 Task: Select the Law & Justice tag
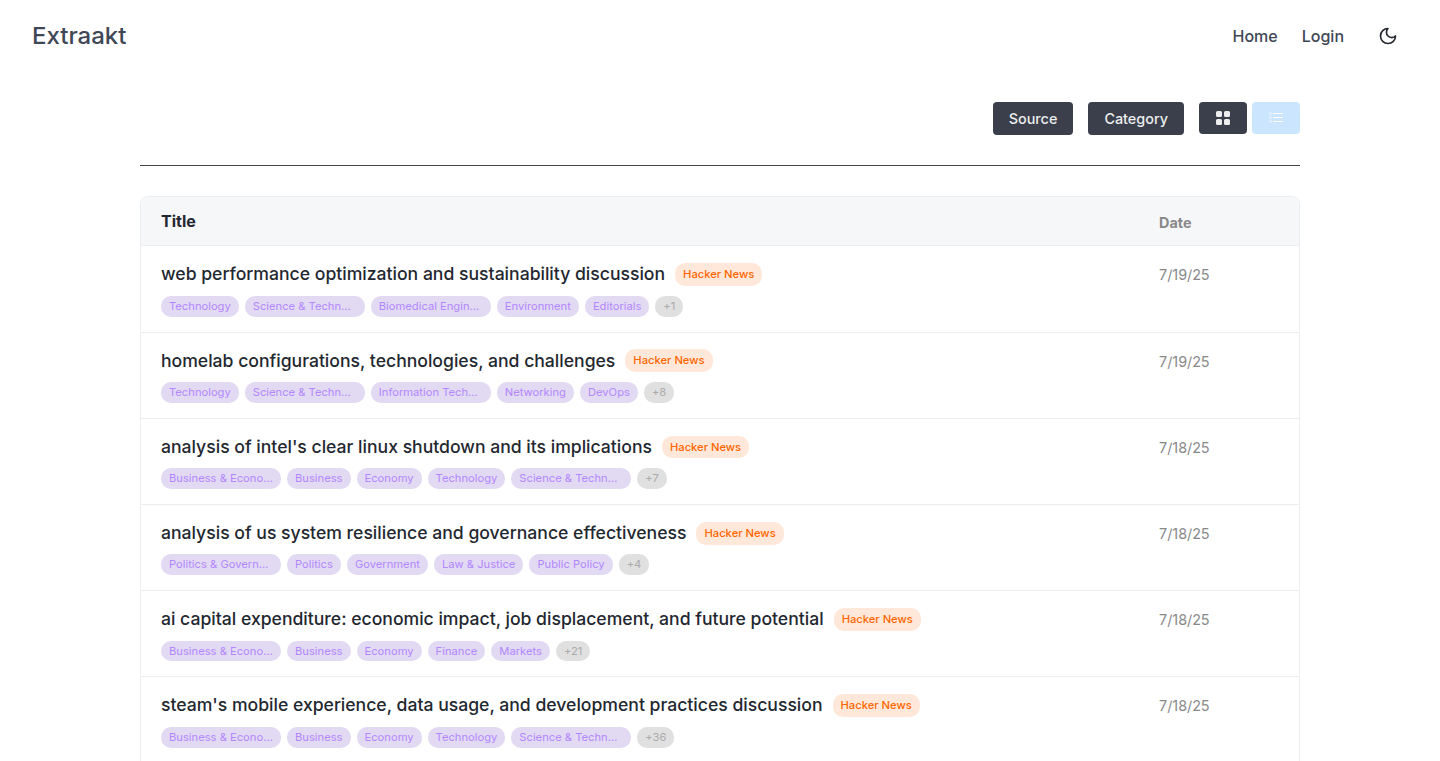(x=479, y=564)
